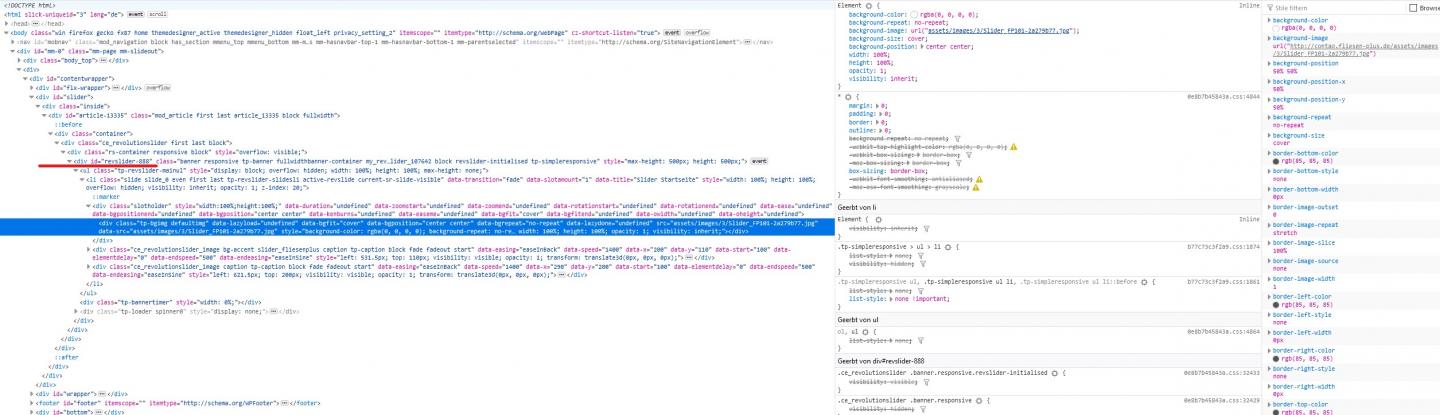Screen dimensions: 1440x415
Task: Click the filter funnel icon beside overridden background-repeat
Action: click(x=957, y=138)
